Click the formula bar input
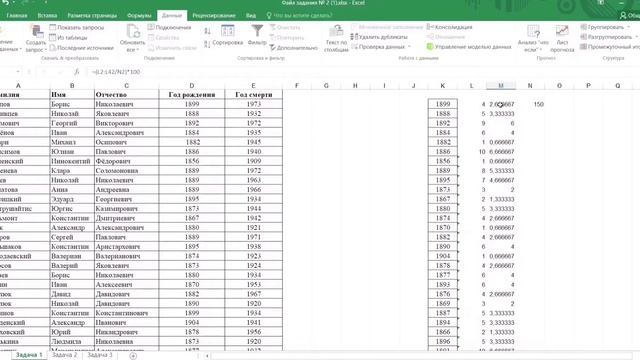The height and width of the screenshot is (360, 640). (363, 72)
